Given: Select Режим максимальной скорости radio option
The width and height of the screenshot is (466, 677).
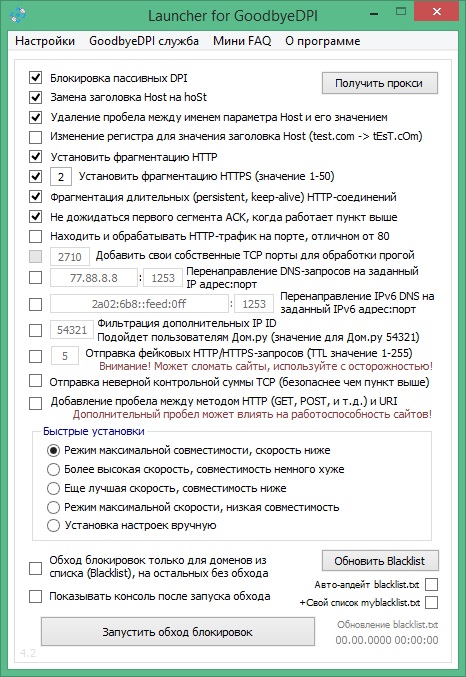Looking at the screenshot, I should click(53, 507).
